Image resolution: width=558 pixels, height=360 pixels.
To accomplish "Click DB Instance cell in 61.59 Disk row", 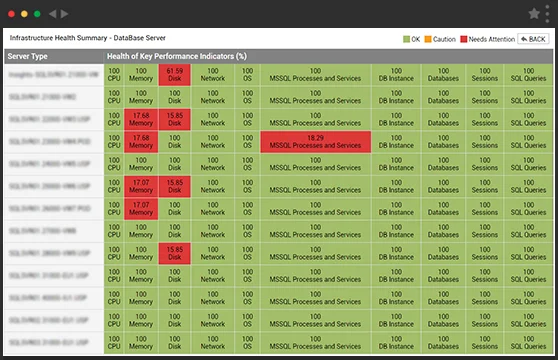I will coord(396,75).
